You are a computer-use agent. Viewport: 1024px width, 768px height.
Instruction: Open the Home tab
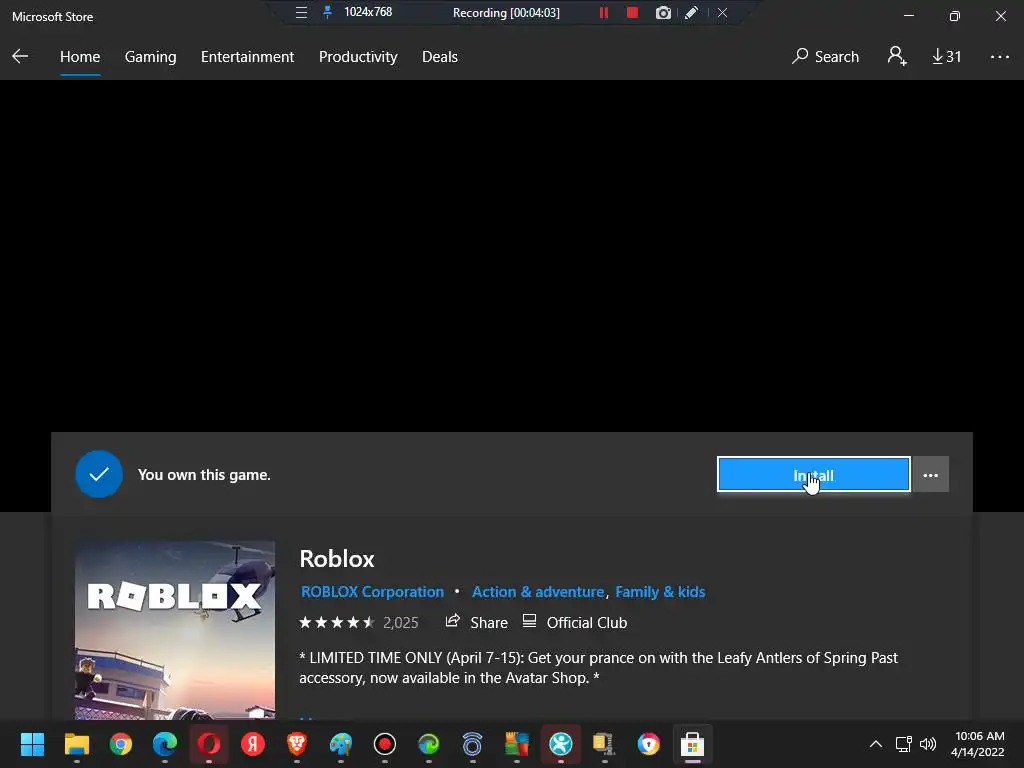click(x=80, y=57)
